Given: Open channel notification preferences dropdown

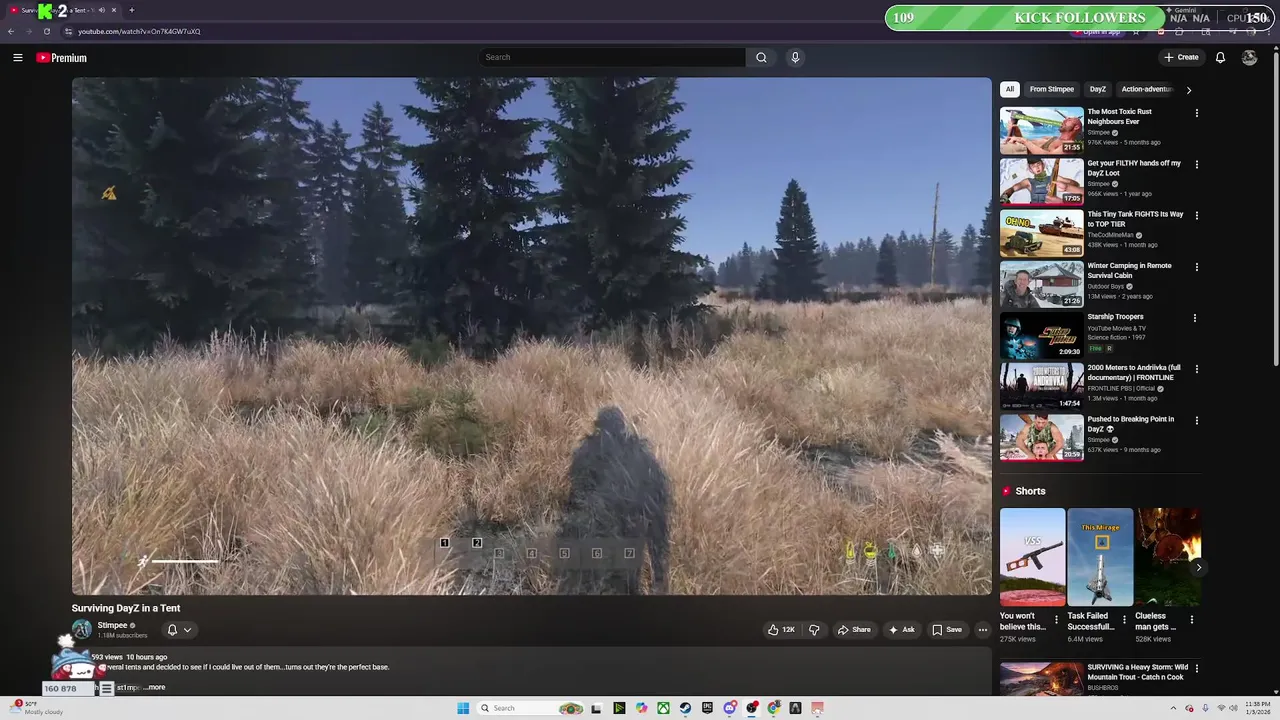Looking at the screenshot, I should (x=178, y=630).
